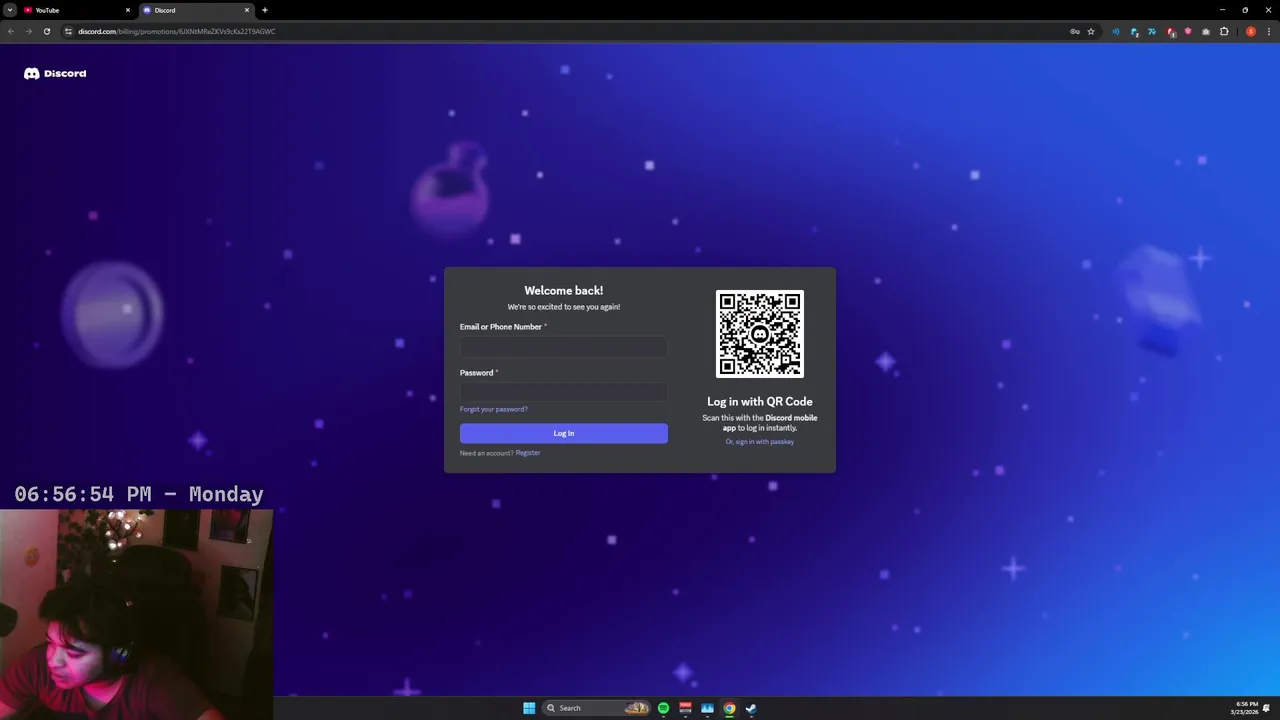Click the Discord logo at top left
The height and width of the screenshot is (720, 1280).
pyautogui.click(x=55, y=73)
